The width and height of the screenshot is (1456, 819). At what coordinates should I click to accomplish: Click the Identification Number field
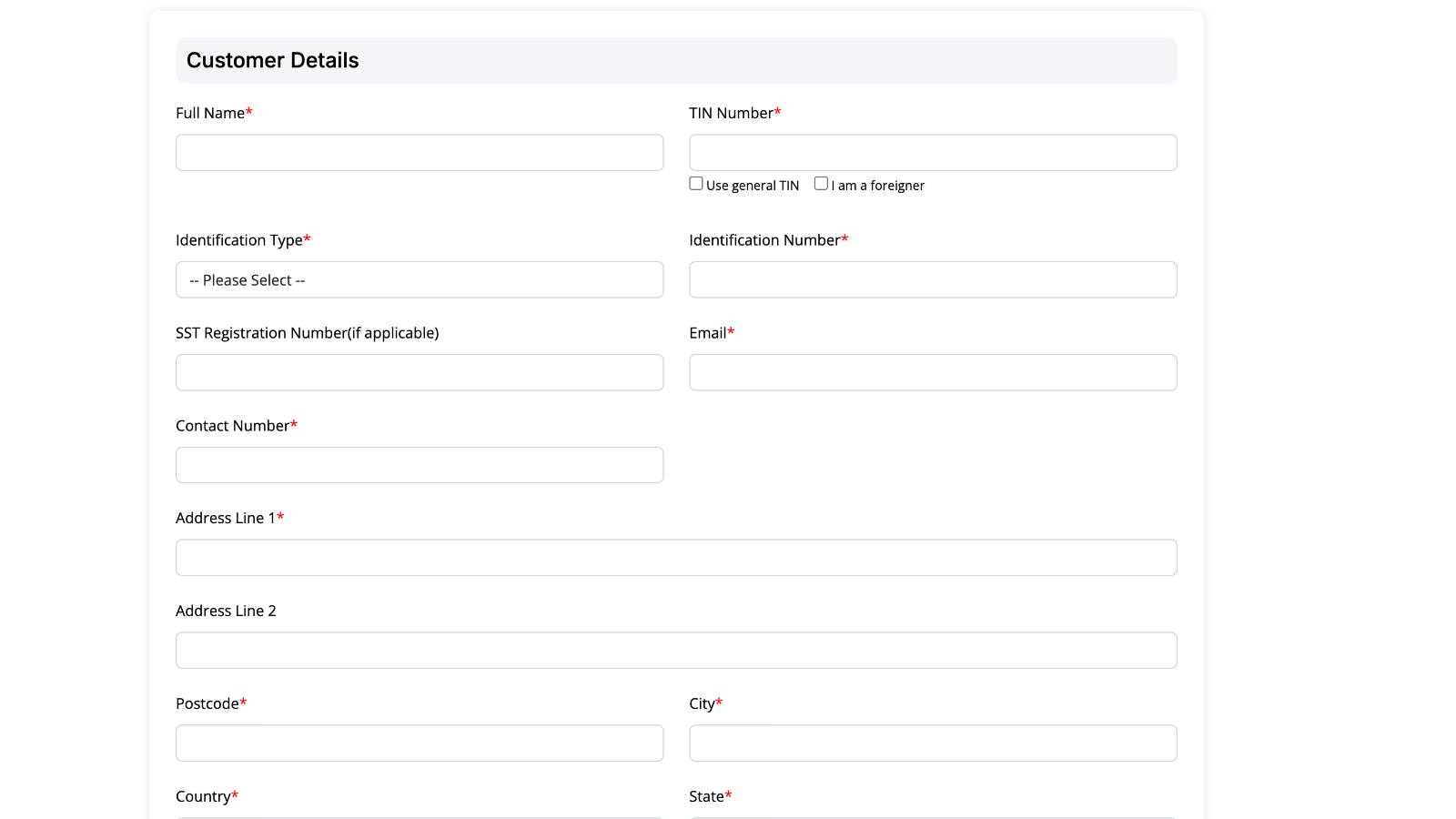933,280
